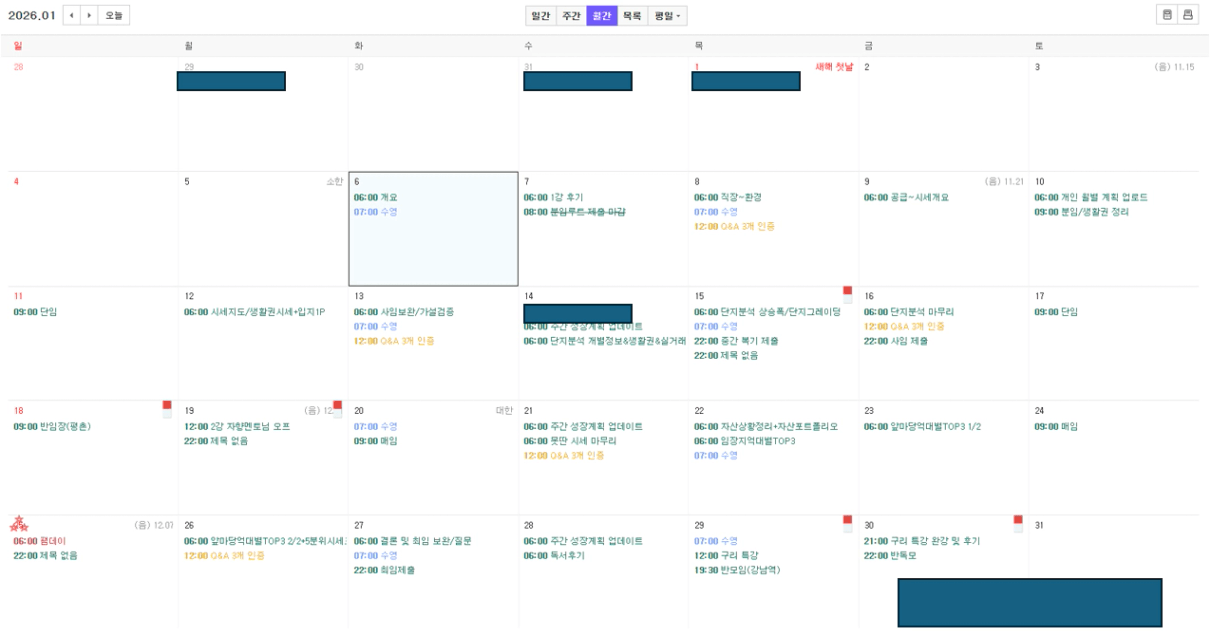Open the 19:30 반모임(강남역) event
This screenshot has height=636, width=1211.
pos(737,570)
